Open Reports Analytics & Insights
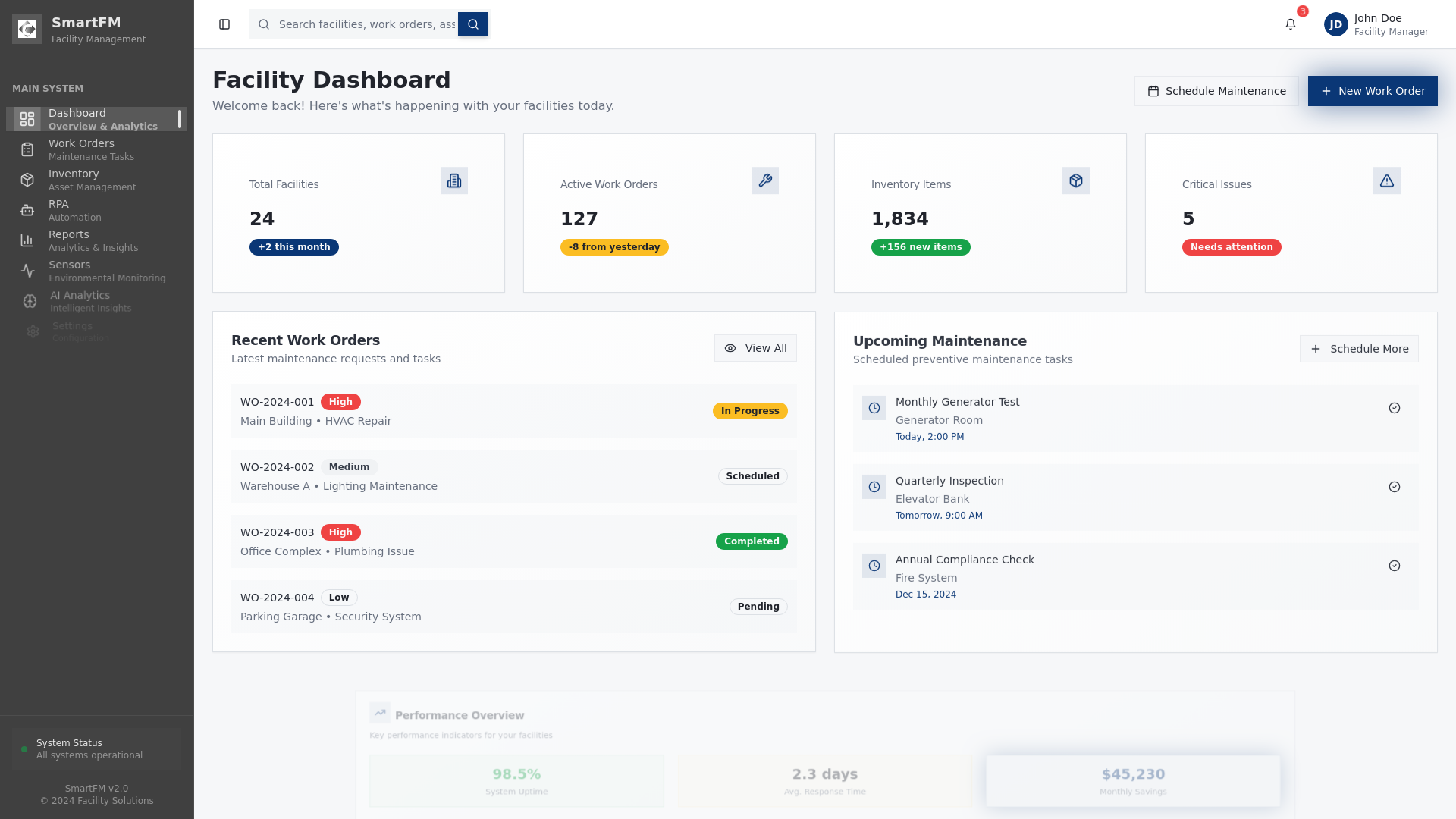1456x819 pixels. (97, 240)
